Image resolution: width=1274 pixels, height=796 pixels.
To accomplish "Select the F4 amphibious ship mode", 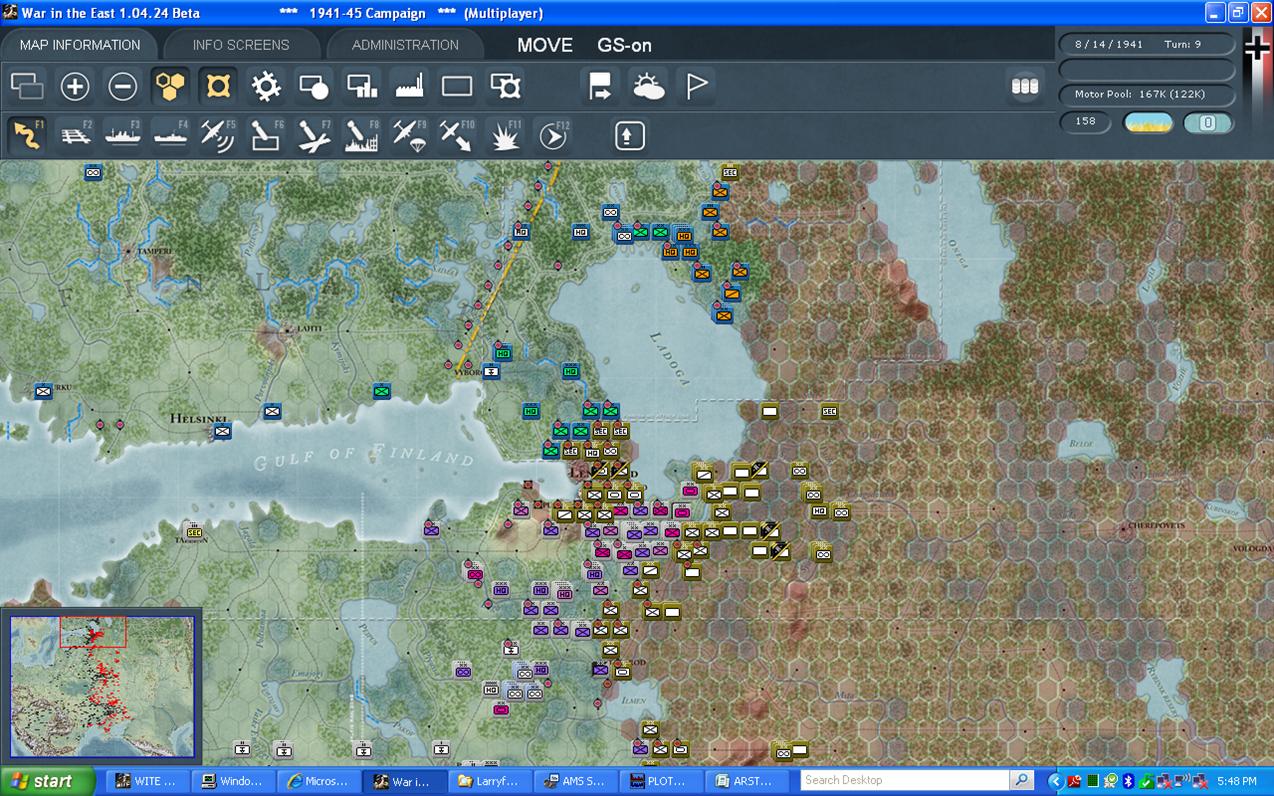I will pos(171,135).
